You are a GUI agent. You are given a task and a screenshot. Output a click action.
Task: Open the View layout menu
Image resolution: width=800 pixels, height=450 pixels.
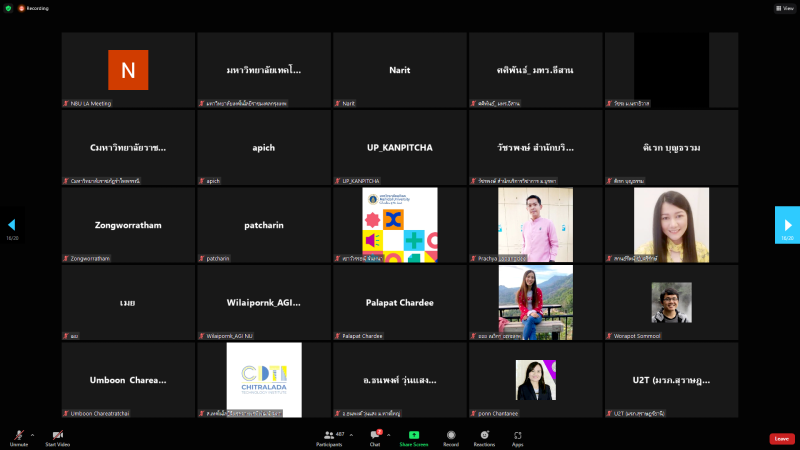click(x=784, y=8)
